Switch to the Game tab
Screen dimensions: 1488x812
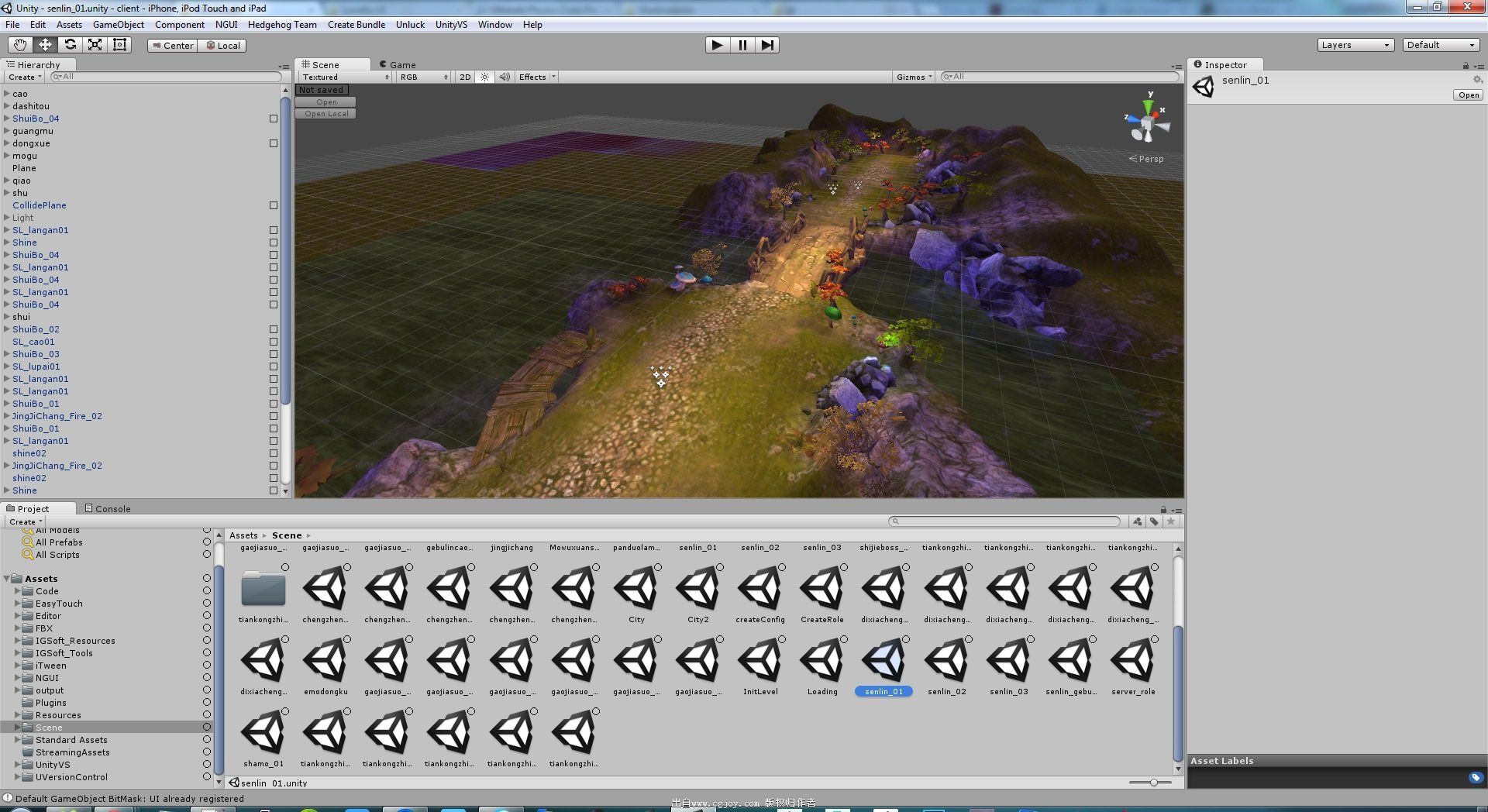click(x=398, y=64)
